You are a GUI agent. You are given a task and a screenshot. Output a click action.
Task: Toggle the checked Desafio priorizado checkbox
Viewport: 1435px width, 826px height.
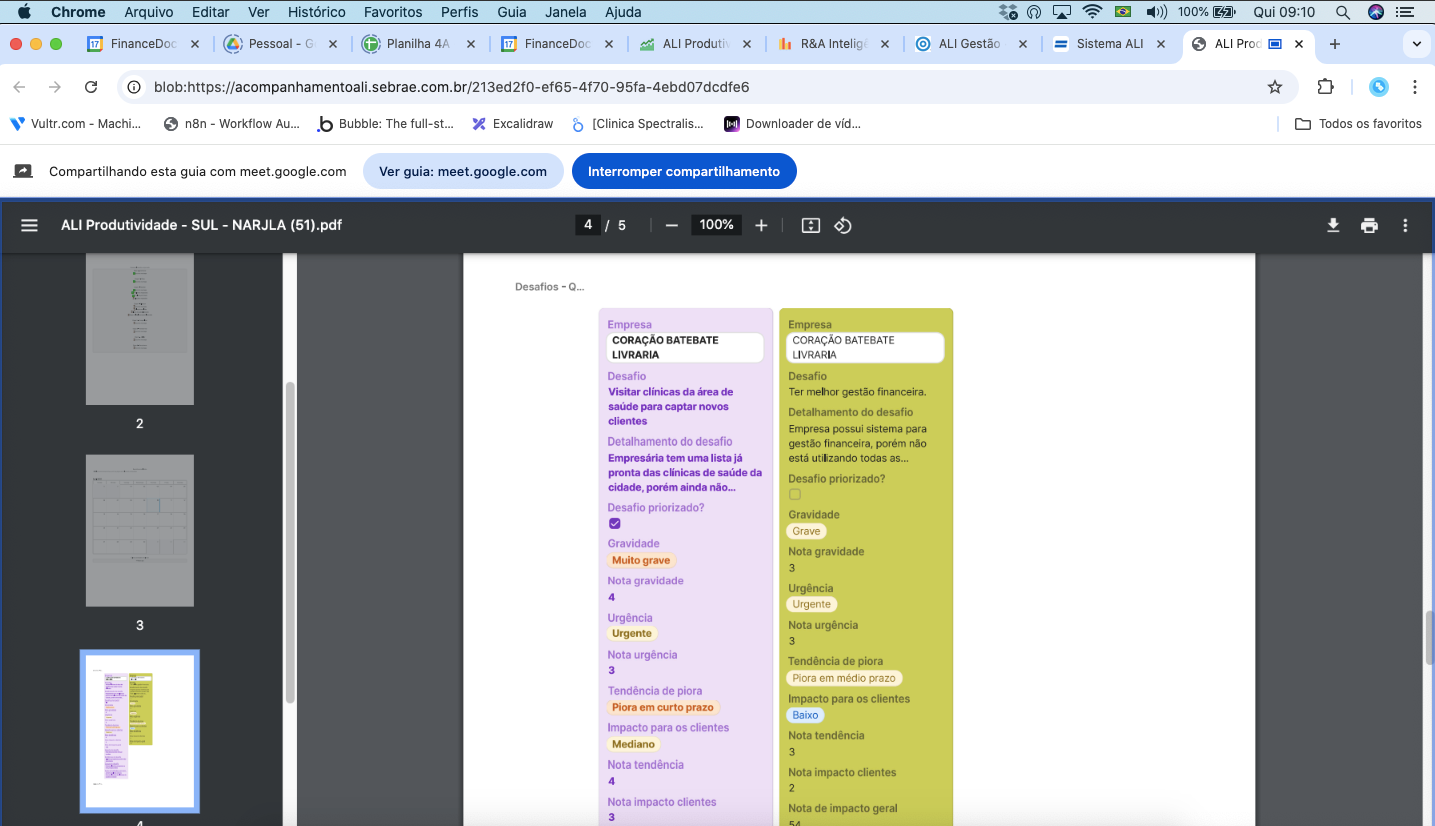point(614,523)
